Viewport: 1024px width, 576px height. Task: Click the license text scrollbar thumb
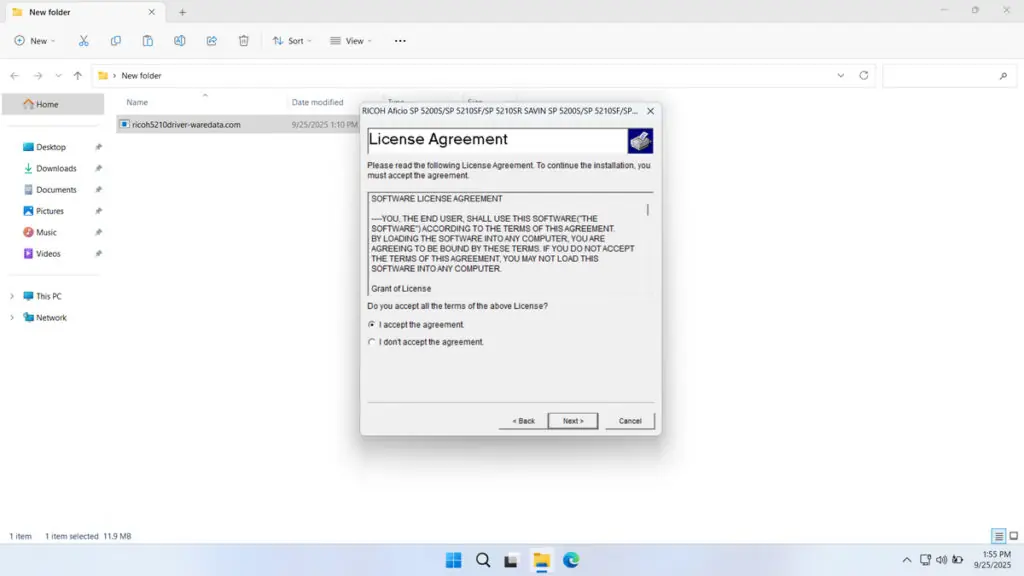pos(648,210)
